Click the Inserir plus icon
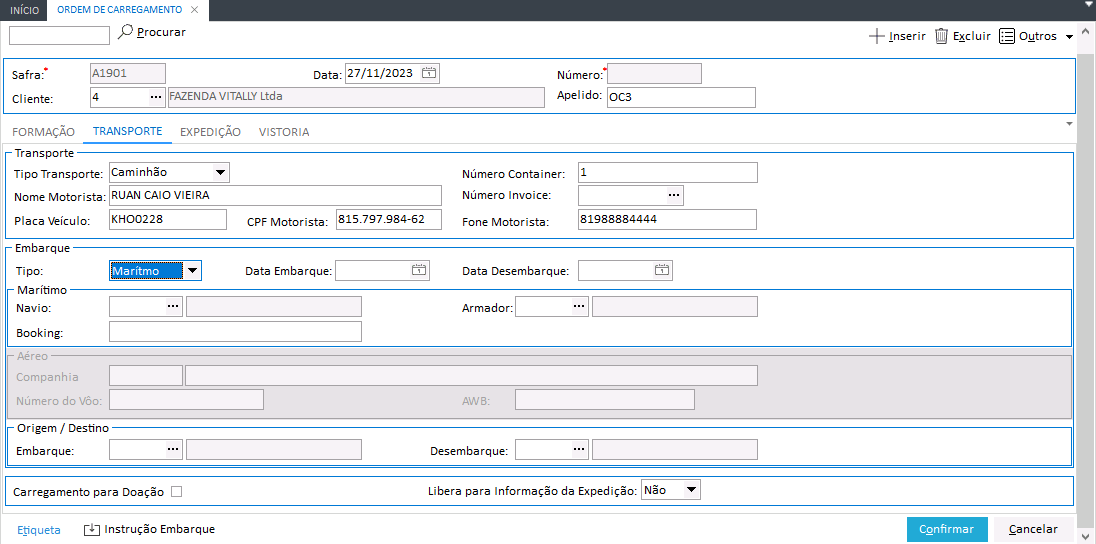This screenshot has height=544, width=1096. (x=877, y=36)
